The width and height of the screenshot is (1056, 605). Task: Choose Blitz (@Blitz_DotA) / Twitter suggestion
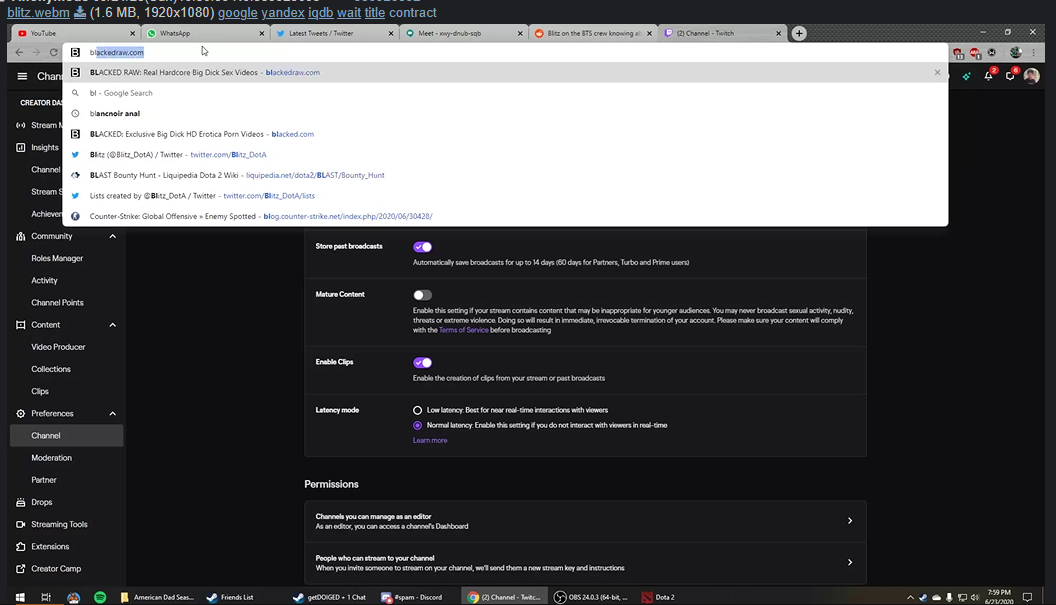tap(505, 155)
